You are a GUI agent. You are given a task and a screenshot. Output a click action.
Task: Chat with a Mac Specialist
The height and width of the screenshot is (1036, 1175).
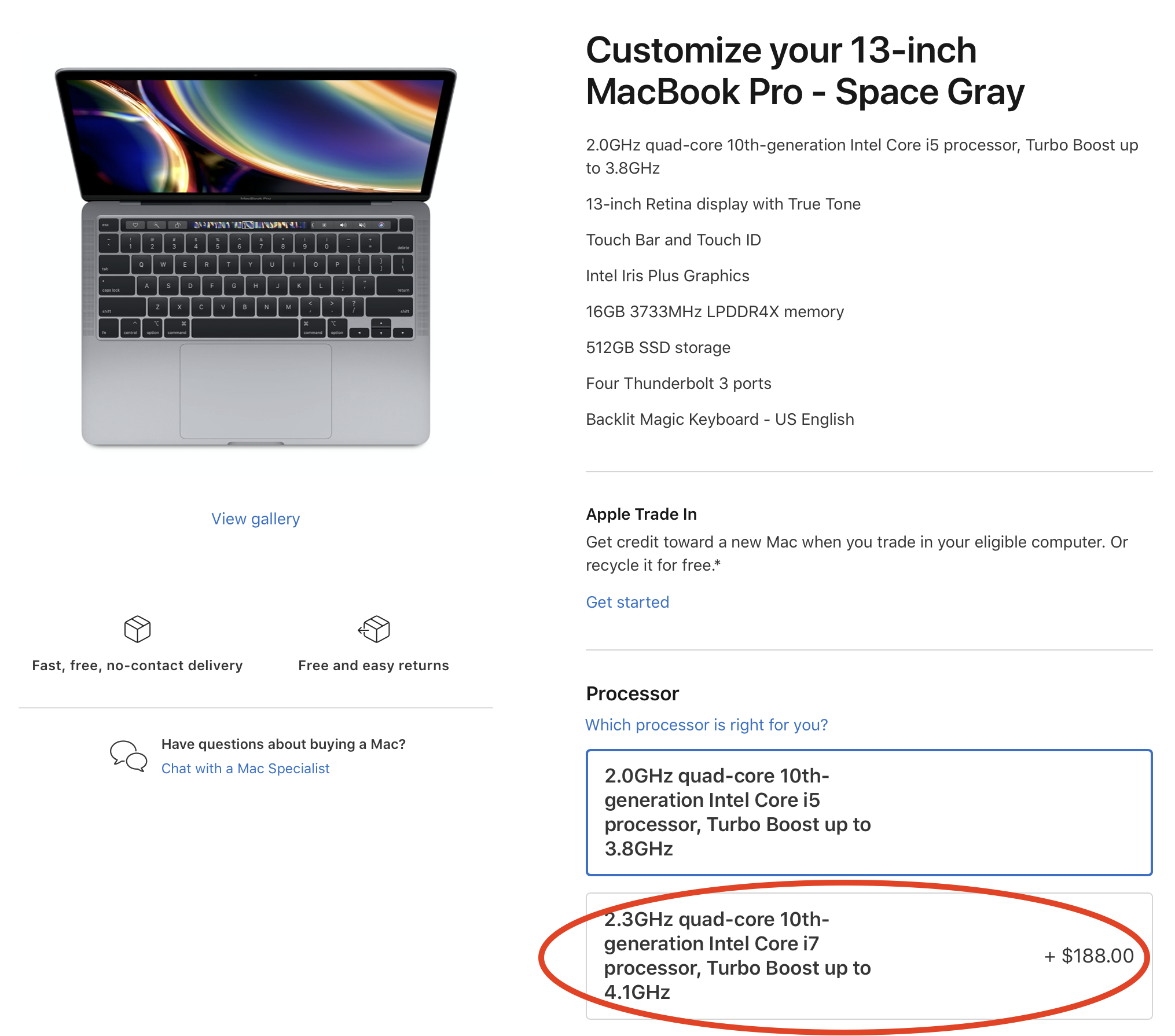pyautogui.click(x=245, y=768)
